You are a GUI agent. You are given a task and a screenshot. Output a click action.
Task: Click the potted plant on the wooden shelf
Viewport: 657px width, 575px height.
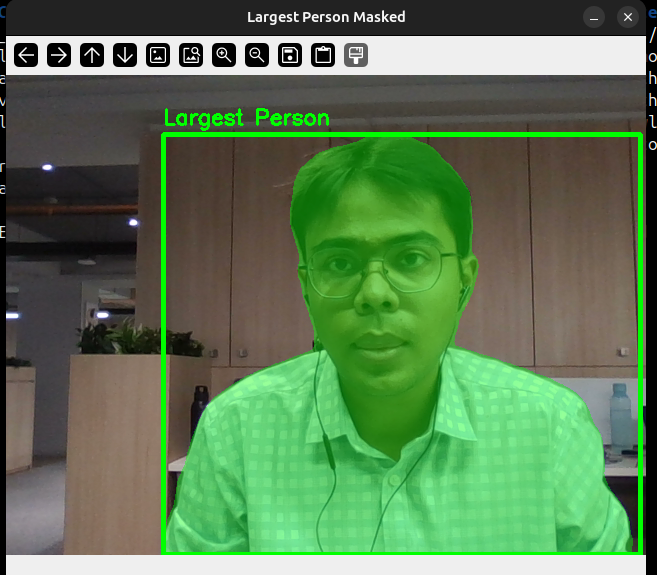tap(120, 339)
